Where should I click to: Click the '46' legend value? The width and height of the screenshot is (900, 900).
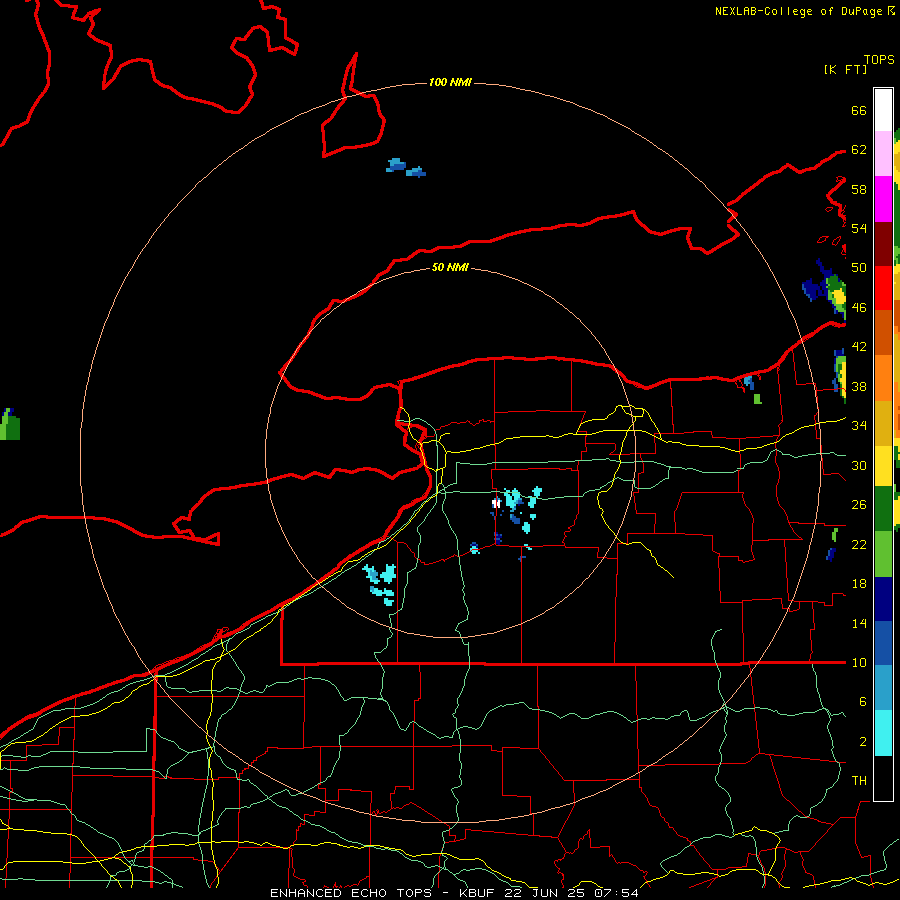tap(859, 307)
